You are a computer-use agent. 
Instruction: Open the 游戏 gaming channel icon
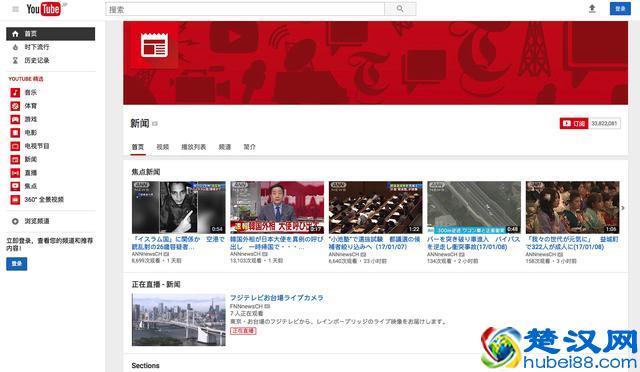pos(15,120)
